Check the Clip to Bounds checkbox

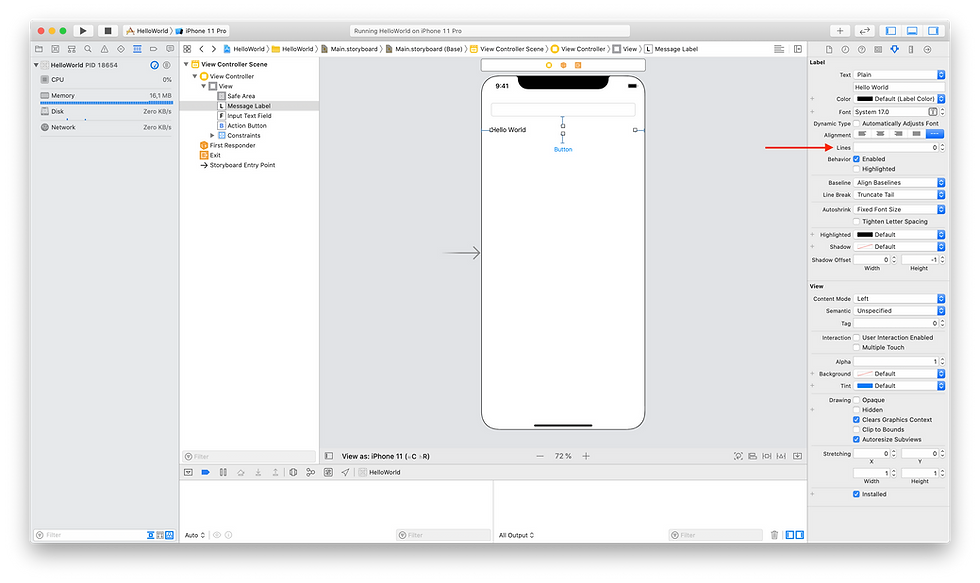857,429
